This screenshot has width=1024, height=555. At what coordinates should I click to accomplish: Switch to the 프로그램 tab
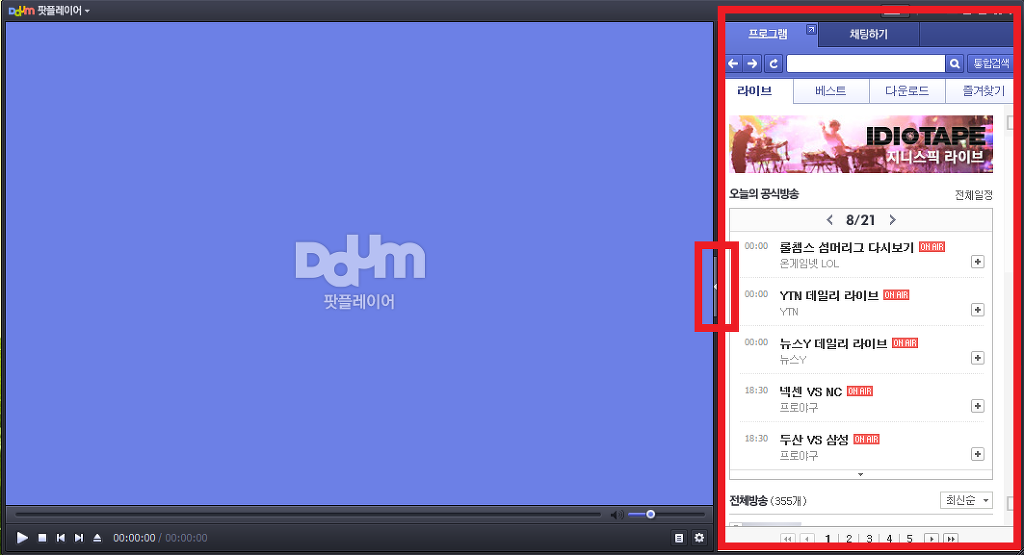[x=768, y=34]
